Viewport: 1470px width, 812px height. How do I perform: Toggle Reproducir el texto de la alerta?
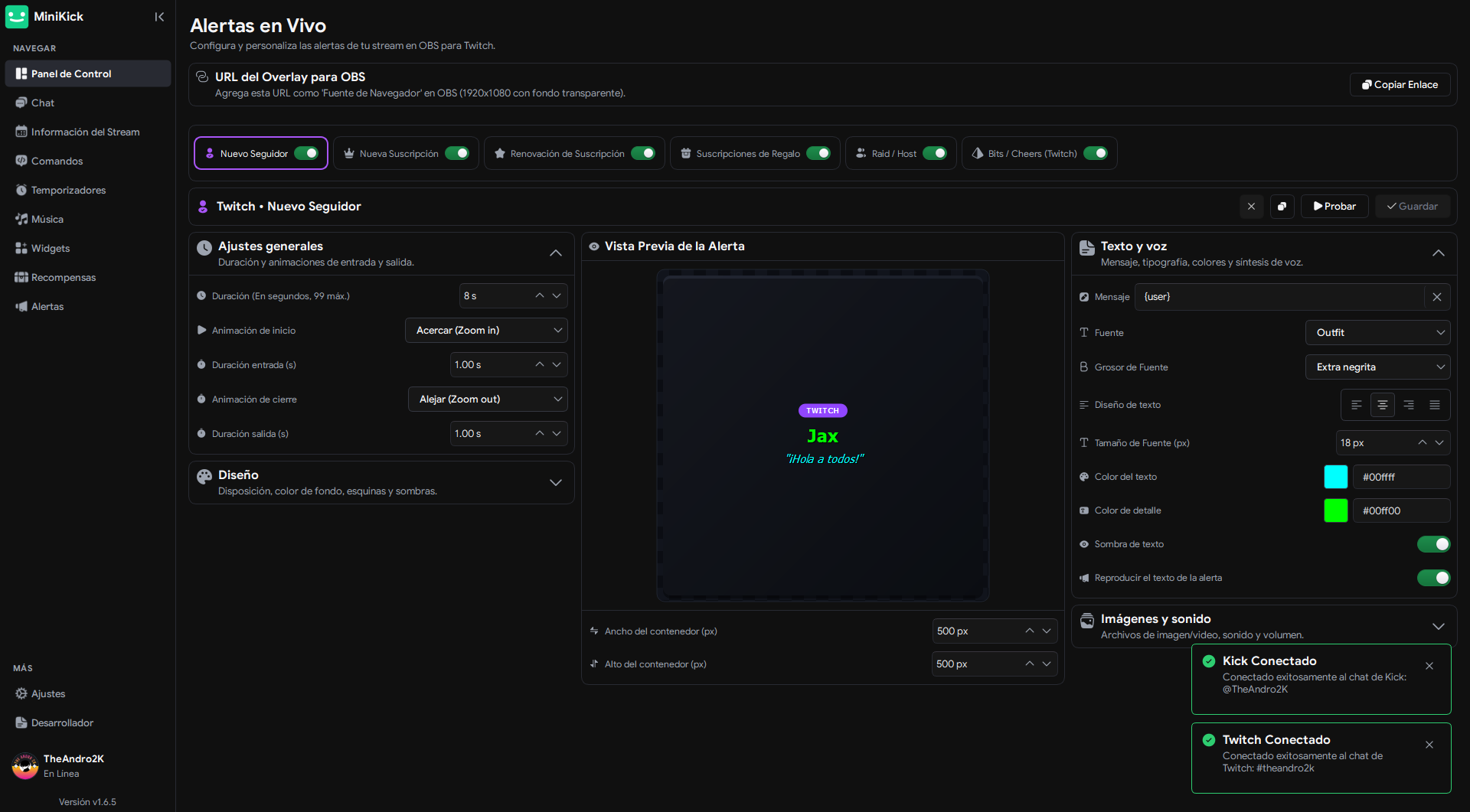[1433, 578]
